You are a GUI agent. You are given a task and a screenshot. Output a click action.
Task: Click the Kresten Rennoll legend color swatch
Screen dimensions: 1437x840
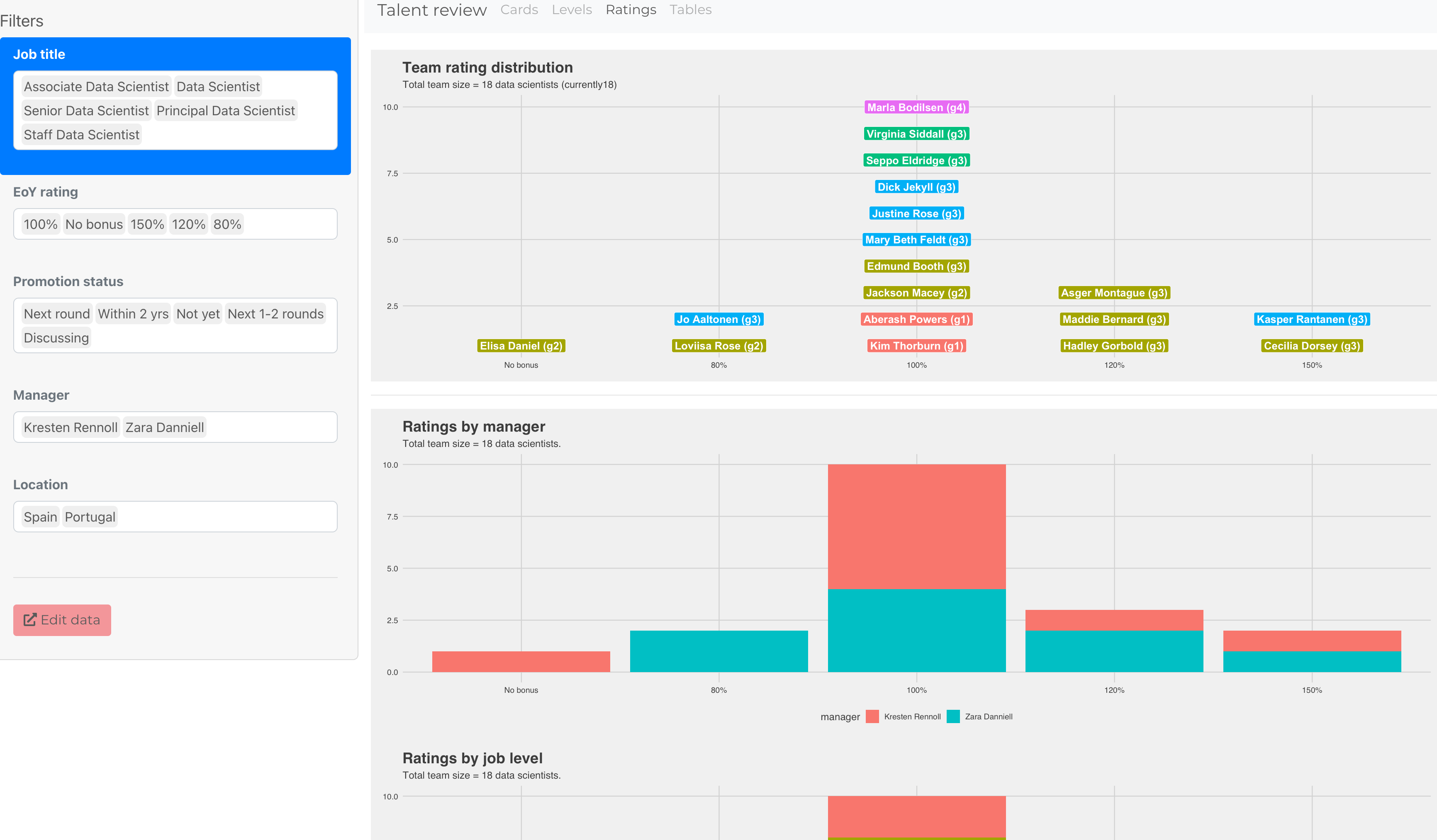coord(872,716)
